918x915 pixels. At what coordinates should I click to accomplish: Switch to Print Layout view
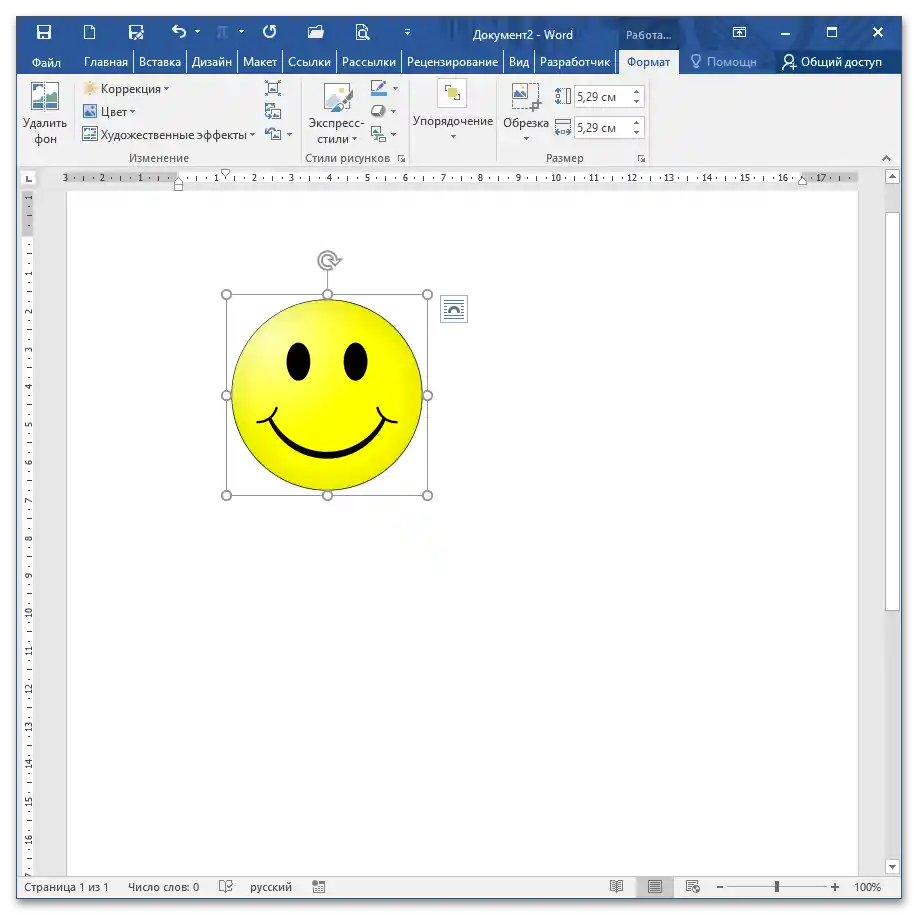655,886
